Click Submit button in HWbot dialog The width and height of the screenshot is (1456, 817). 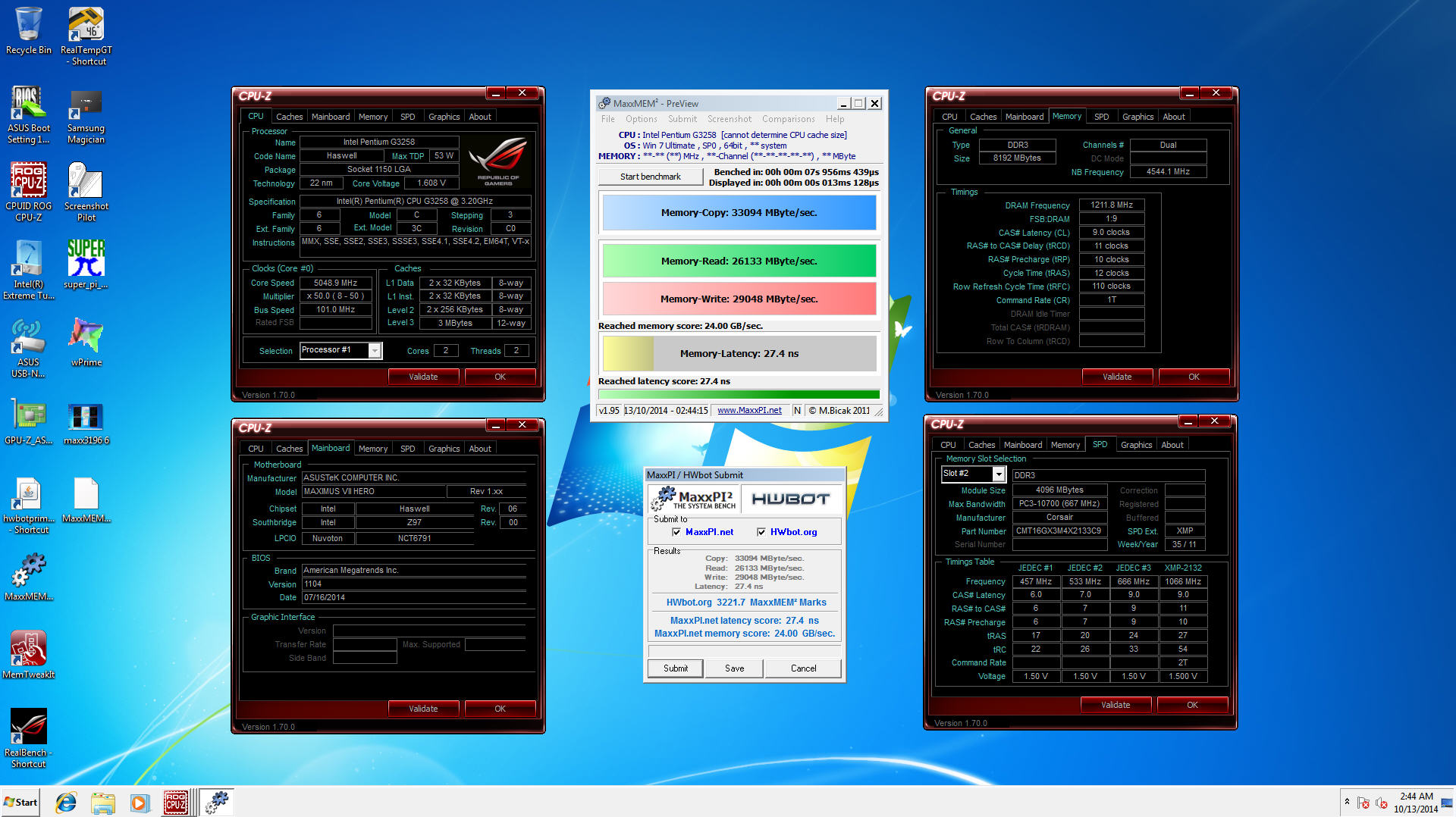click(676, 668)
